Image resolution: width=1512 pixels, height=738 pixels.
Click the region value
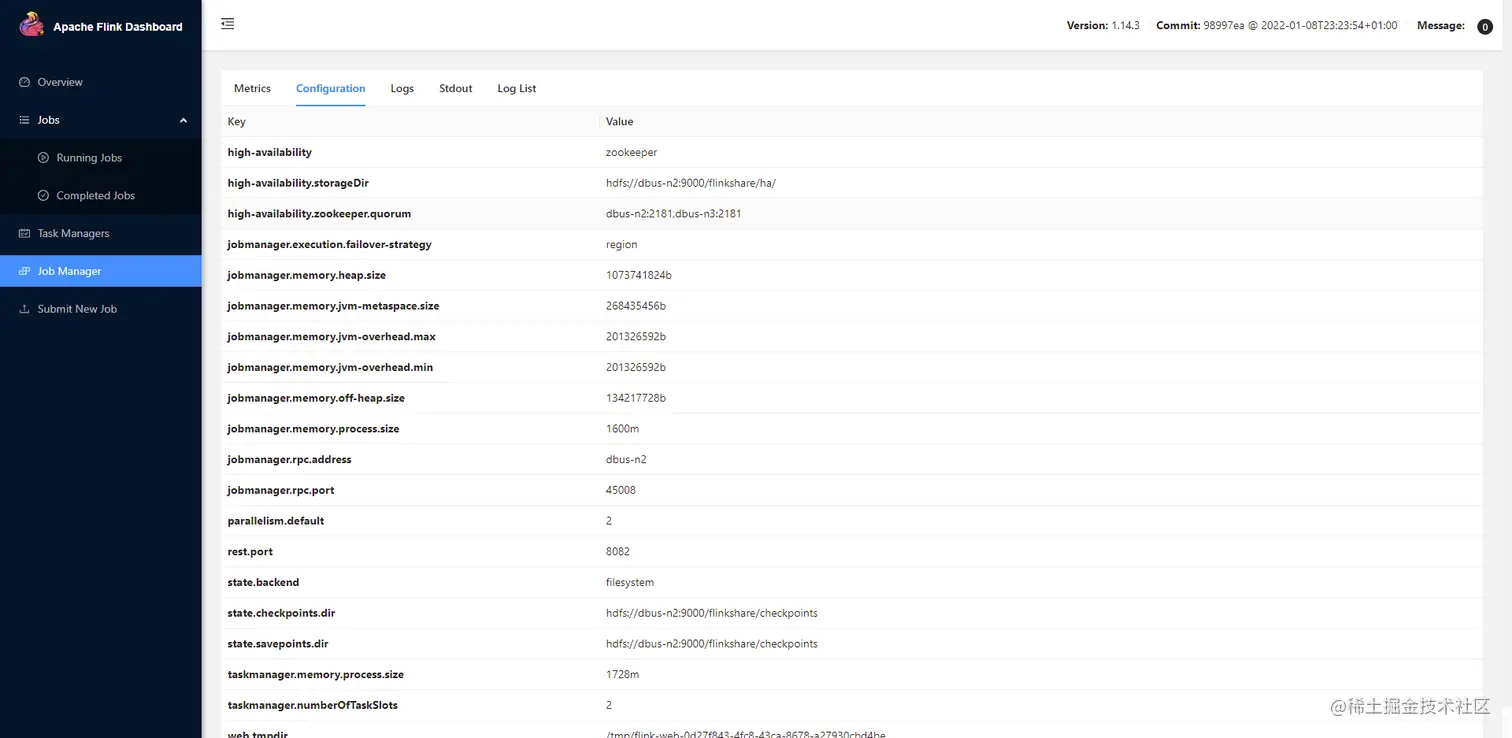(622, 244)
